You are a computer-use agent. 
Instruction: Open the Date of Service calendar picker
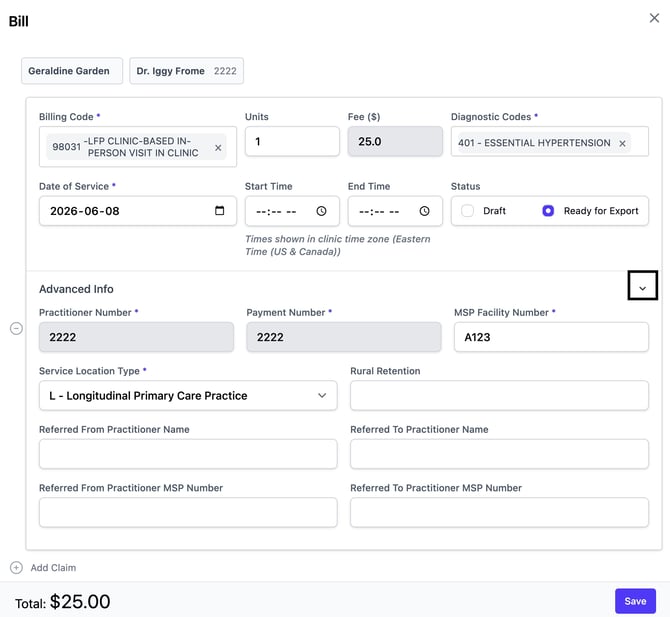(x=219, y=211)
